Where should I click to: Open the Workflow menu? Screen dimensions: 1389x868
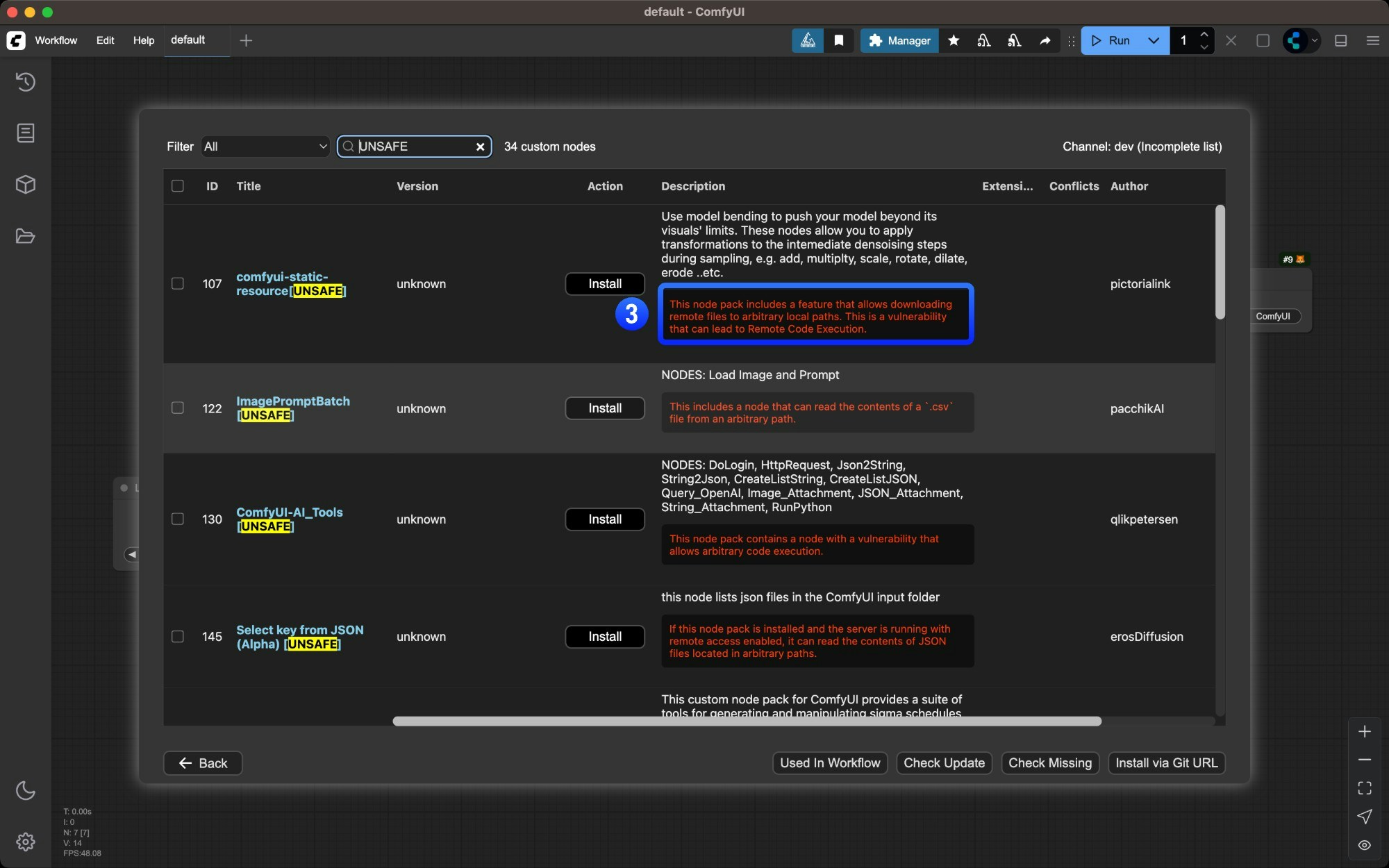click(x=56, y=41)
